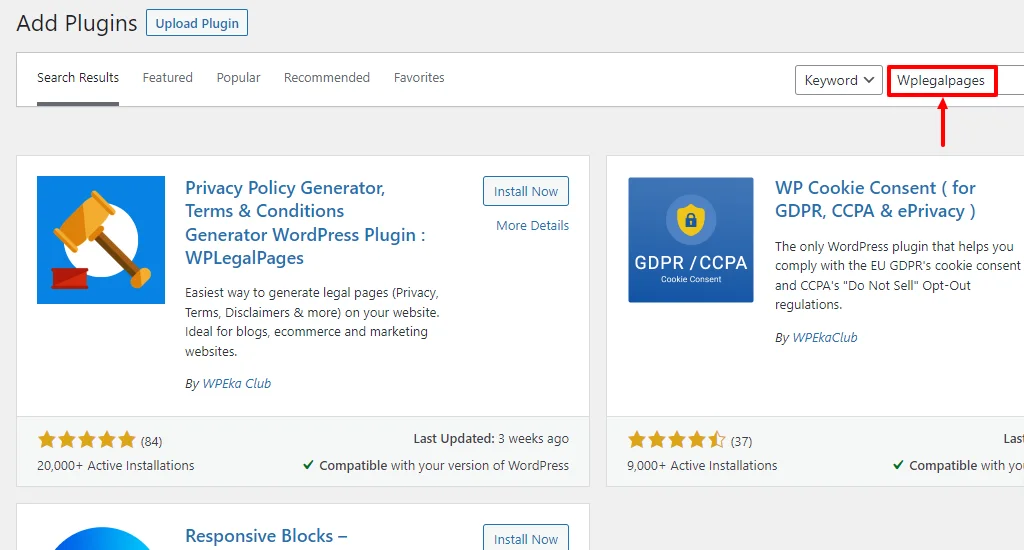This screenshot has height=550, width=1024.
Task: Click the star rating of WP Cookie Consent
Action: coord(677,440)
